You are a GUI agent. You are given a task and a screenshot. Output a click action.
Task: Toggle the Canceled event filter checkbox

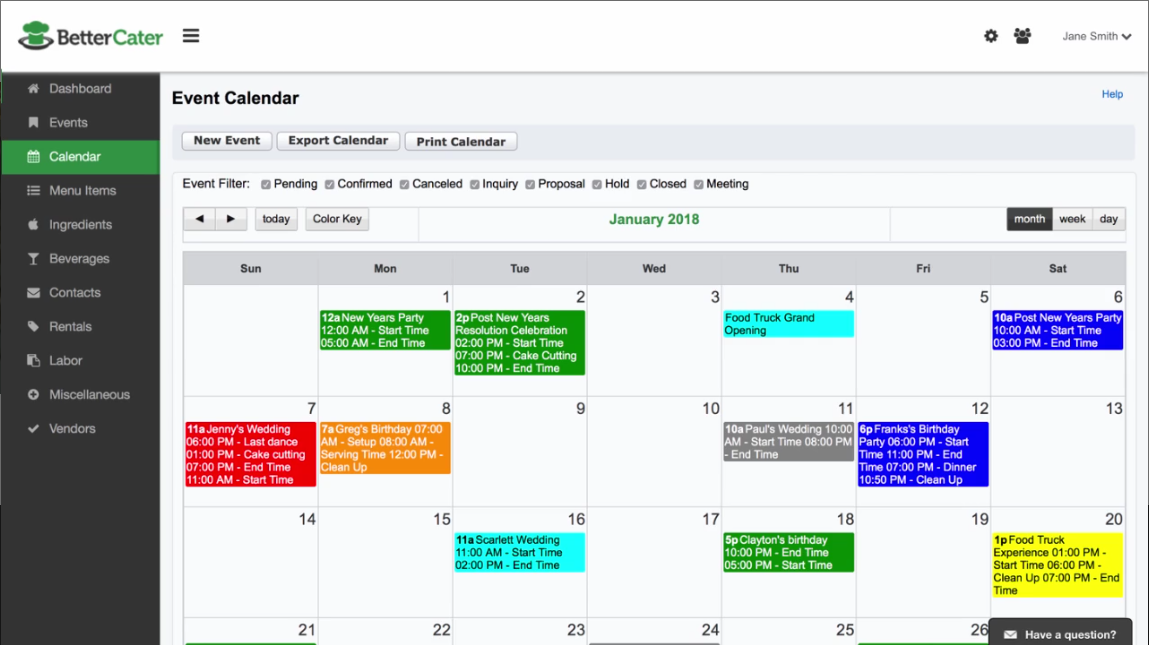tap(404, 185)
